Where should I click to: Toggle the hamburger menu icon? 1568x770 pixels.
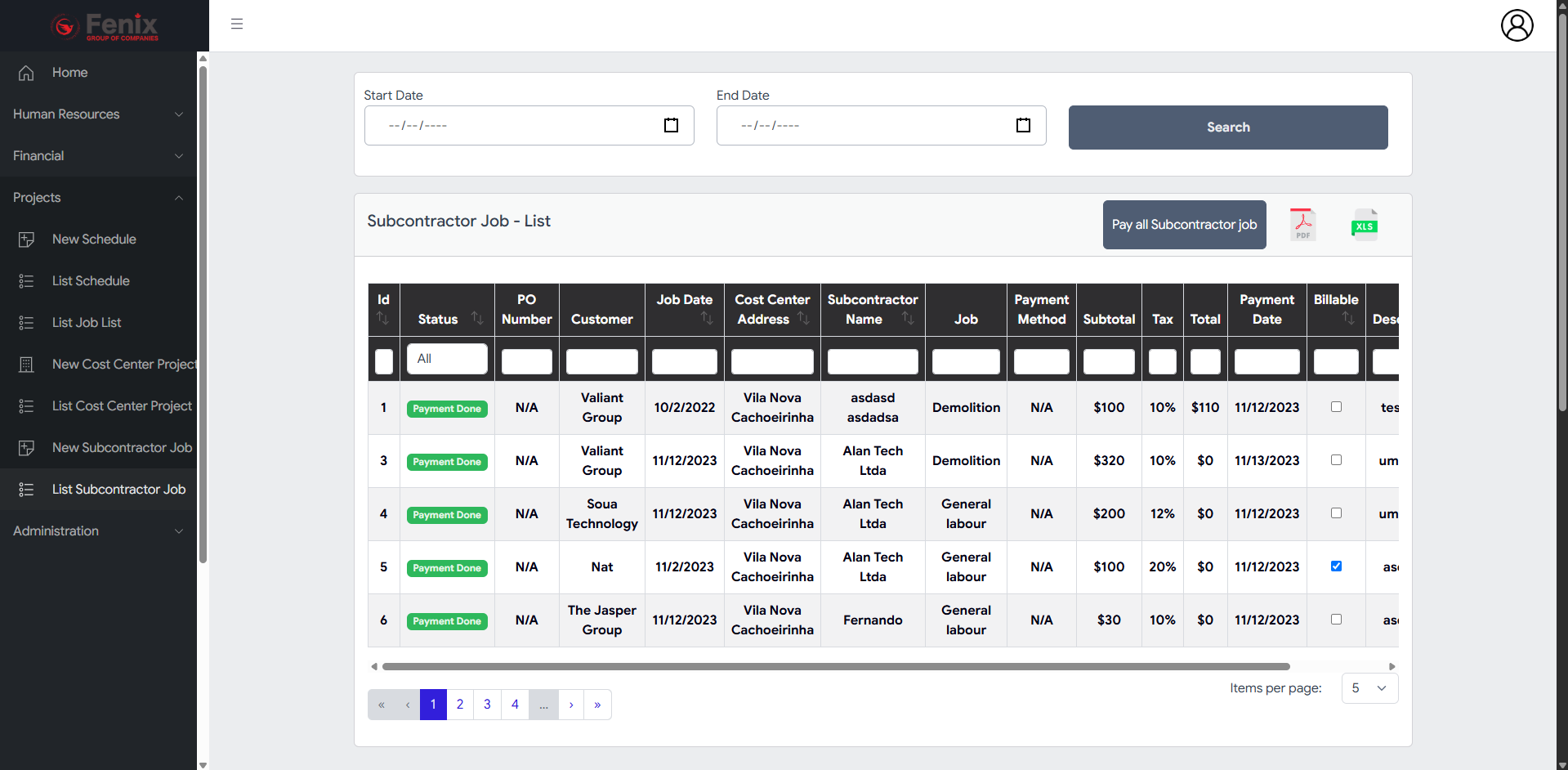coord(237,24)
